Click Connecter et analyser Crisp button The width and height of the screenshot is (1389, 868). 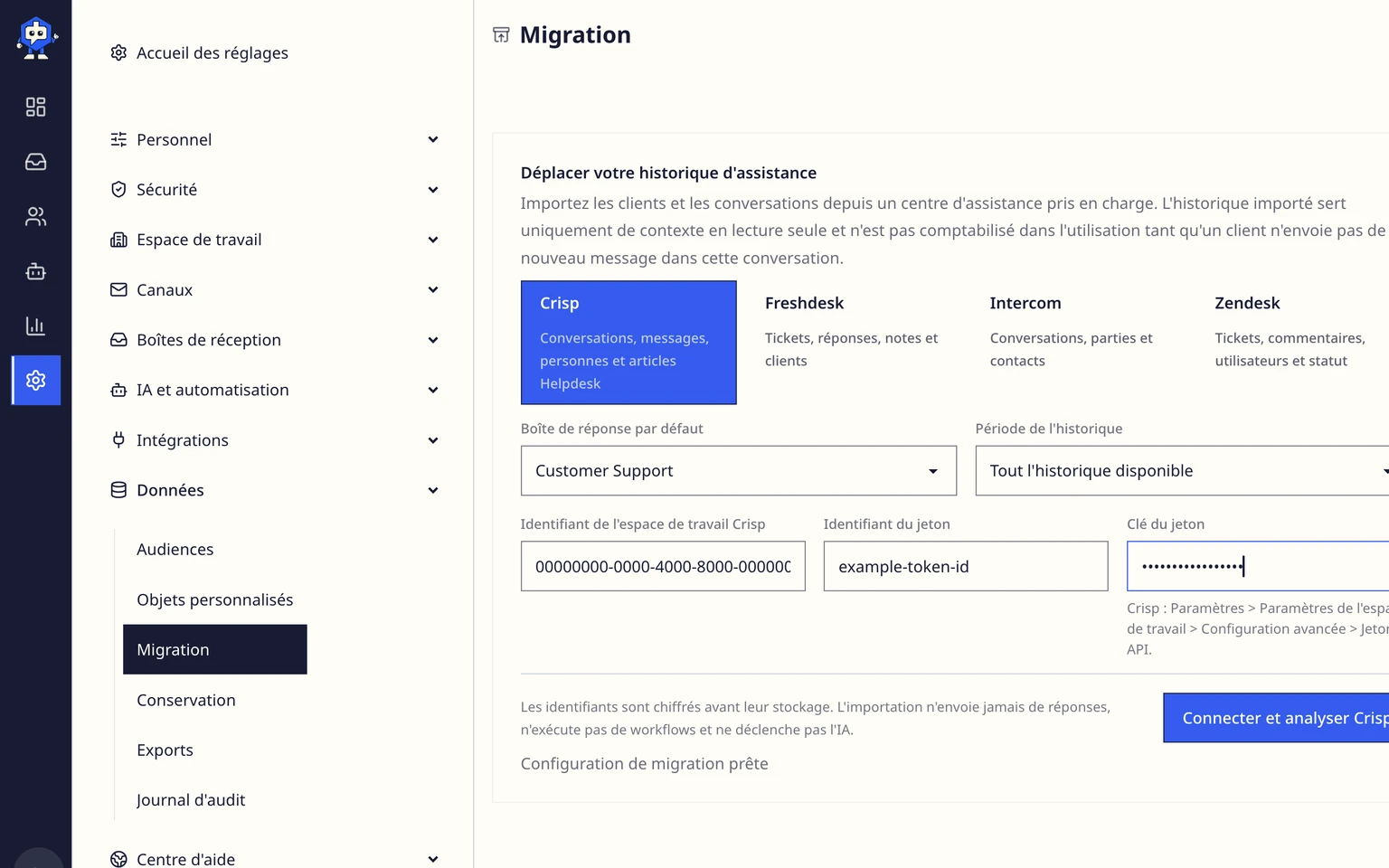[1276, 718]
